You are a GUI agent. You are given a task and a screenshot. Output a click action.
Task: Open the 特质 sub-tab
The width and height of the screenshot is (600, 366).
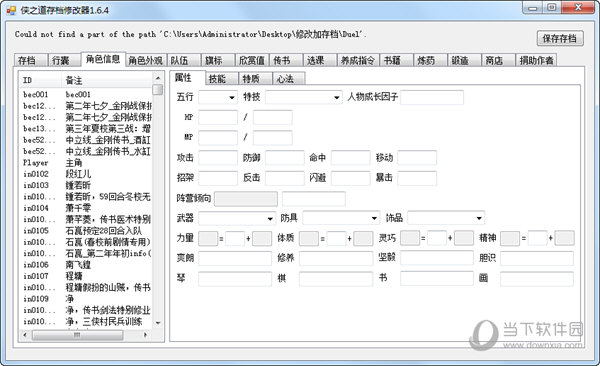(x=255, y=78)
